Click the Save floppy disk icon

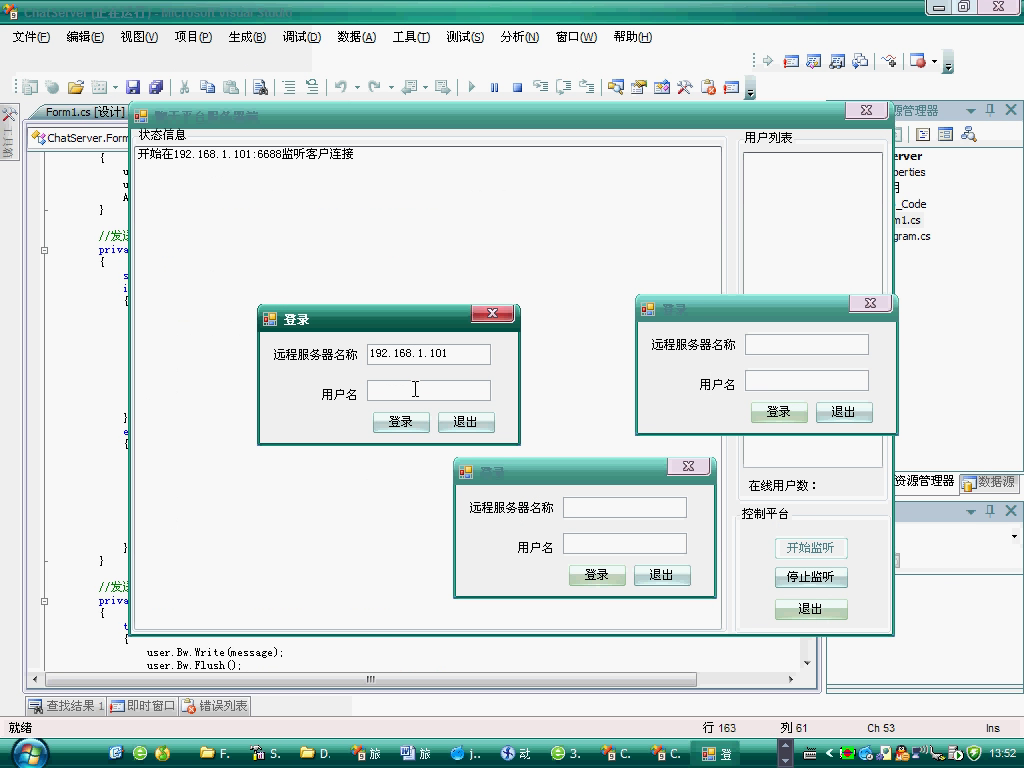[x=133, y=87]
